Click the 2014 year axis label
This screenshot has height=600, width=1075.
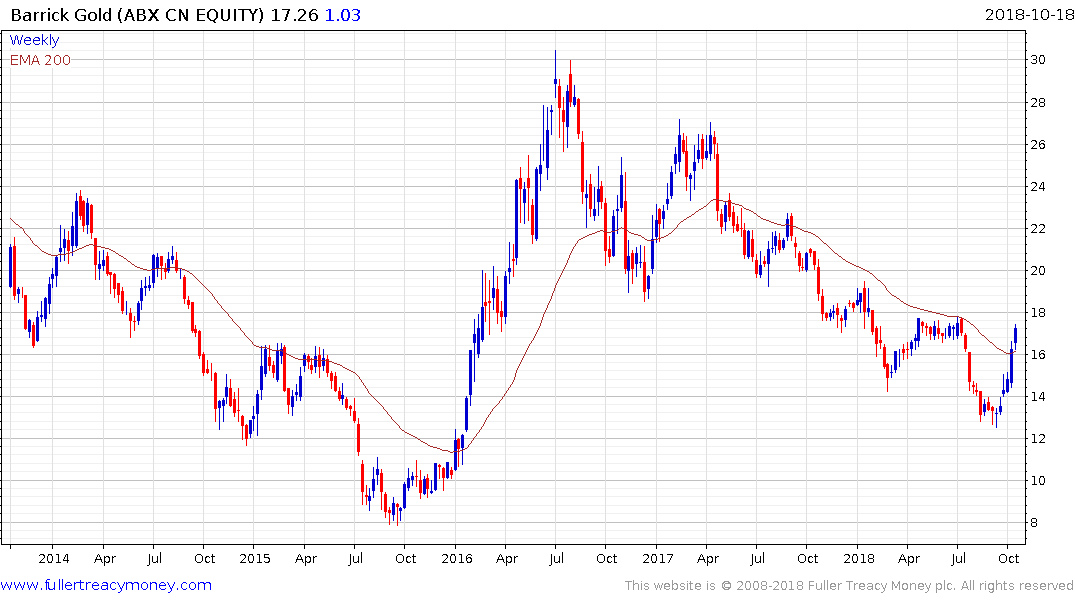tap(53, 558)
